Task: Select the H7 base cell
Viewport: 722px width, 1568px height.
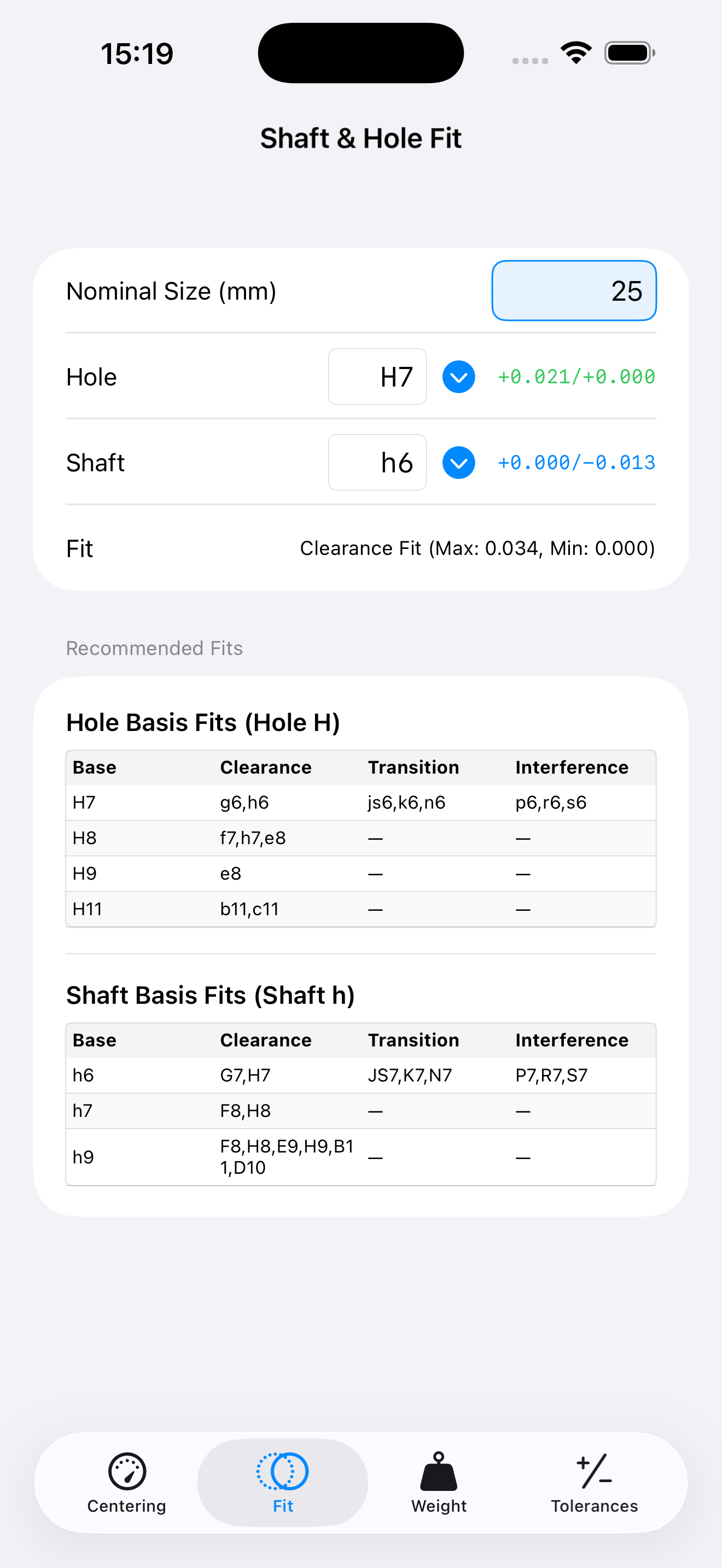Action: 84,802
